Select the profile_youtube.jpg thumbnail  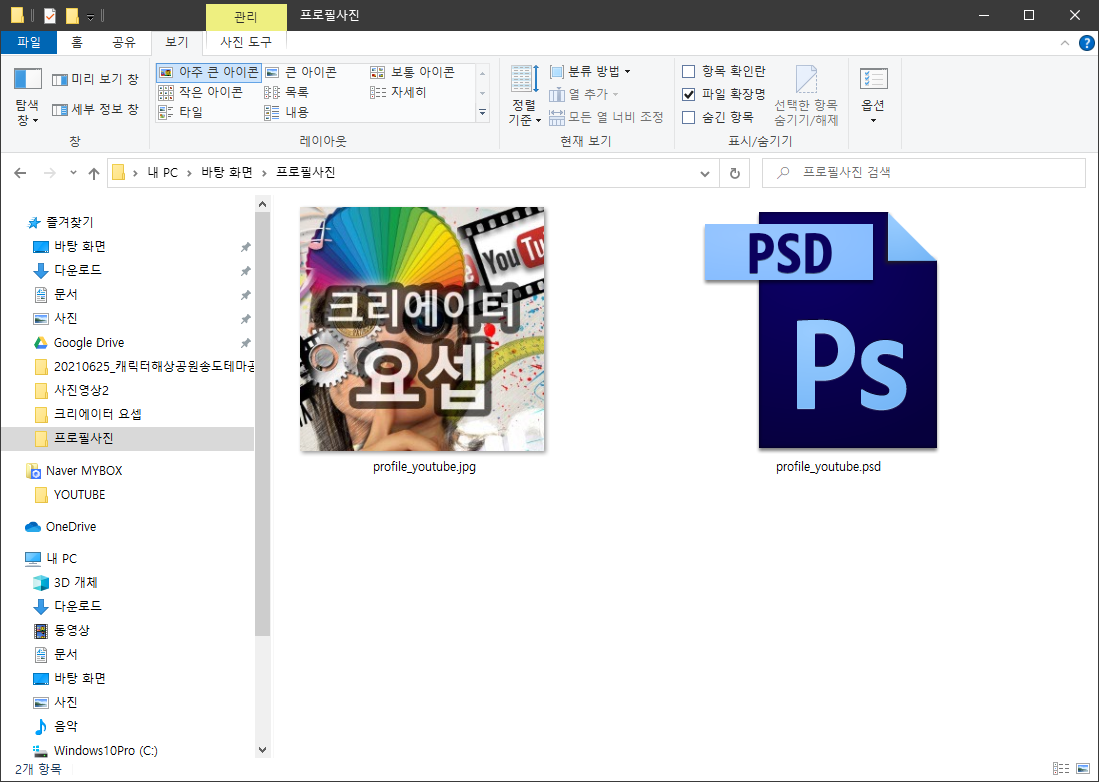[423, 329]
